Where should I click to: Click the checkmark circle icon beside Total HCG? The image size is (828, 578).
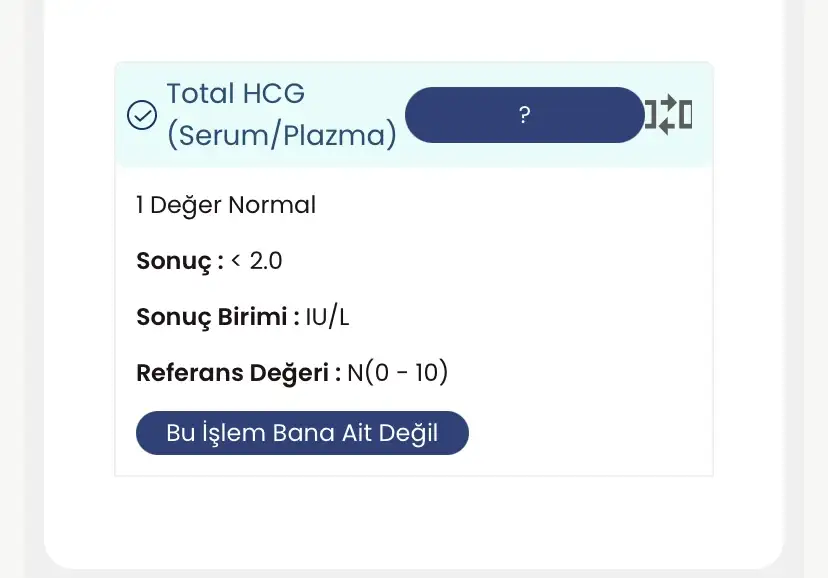tap(142, 115)
